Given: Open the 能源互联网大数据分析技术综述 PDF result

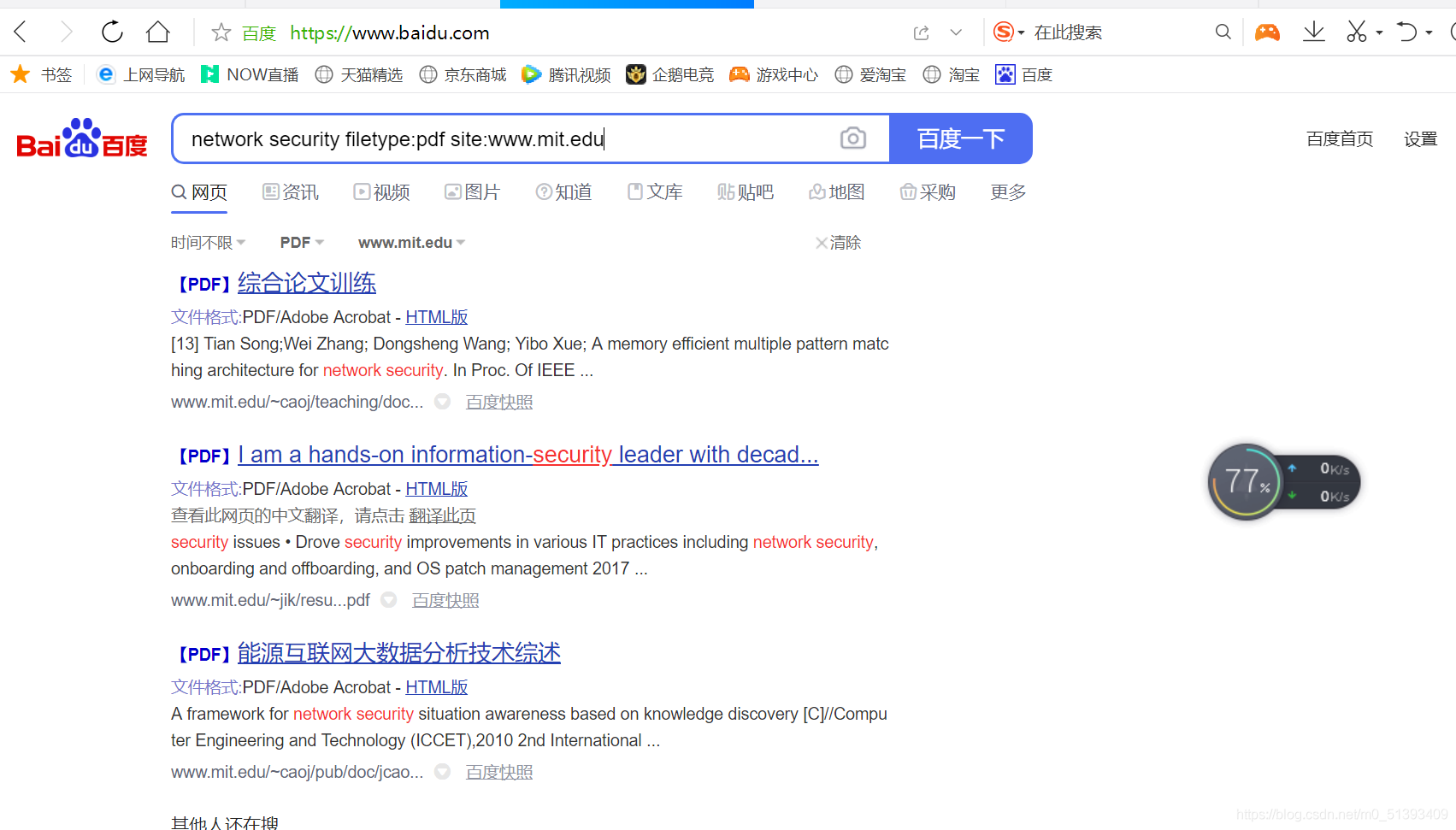Looking at the screenshot, I should (x=399, y=653).
